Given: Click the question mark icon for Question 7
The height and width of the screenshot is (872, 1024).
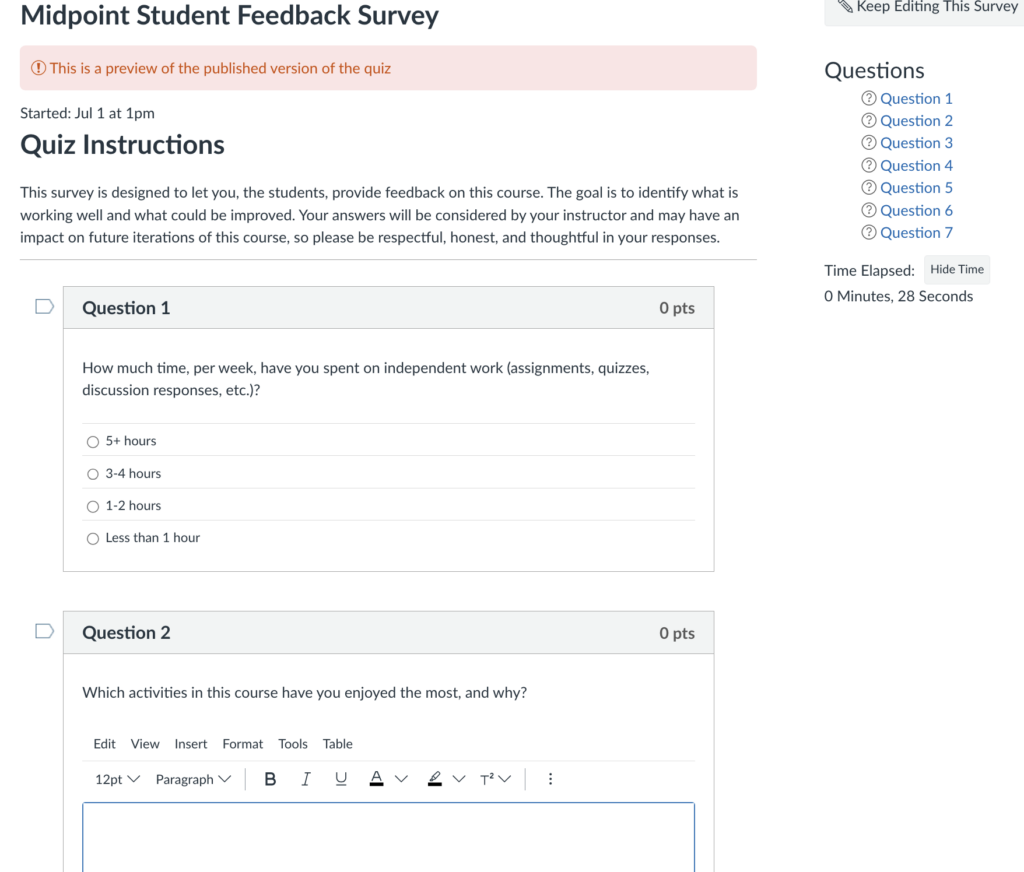Looking at the screenshot, I should 868,233.
